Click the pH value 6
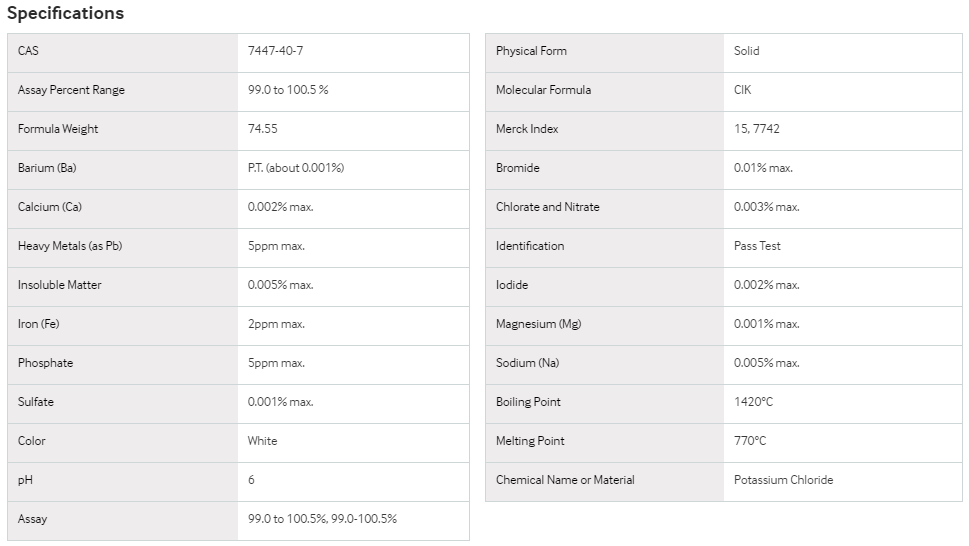Image resolution: width=969 pixels, height=546 pixels. (251, 479)
